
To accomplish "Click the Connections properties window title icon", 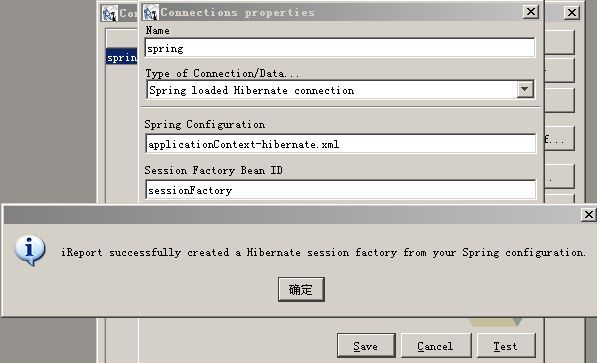I will click(150, 13).
